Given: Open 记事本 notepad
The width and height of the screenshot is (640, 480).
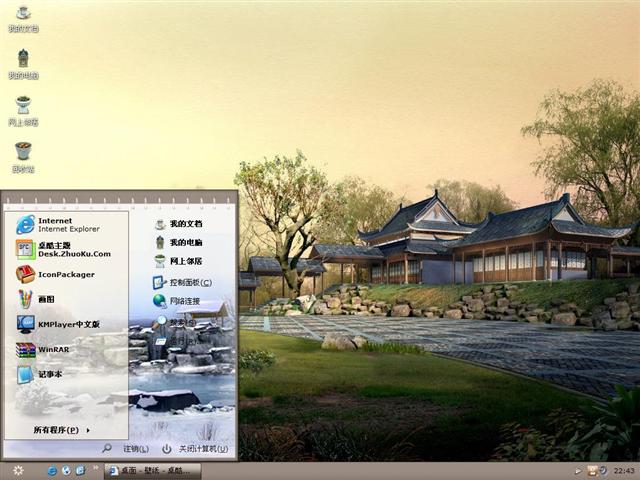Looking at the screenshot, I should click(39, 374).
